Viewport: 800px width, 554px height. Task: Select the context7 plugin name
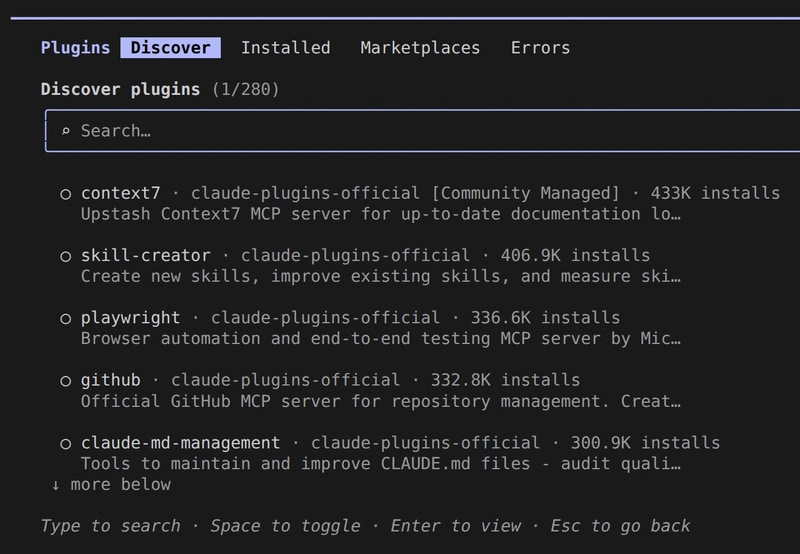[x=120, y=193]
